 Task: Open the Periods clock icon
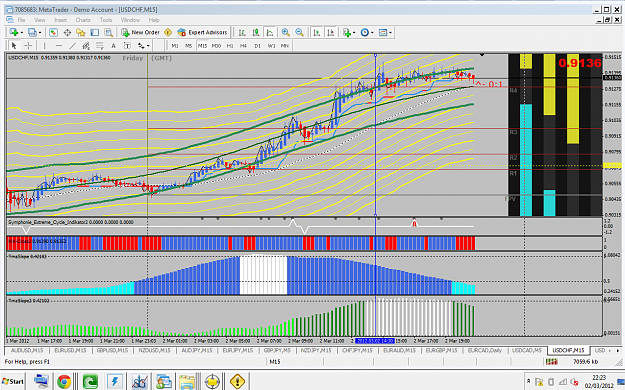click(x=364, y=32)
